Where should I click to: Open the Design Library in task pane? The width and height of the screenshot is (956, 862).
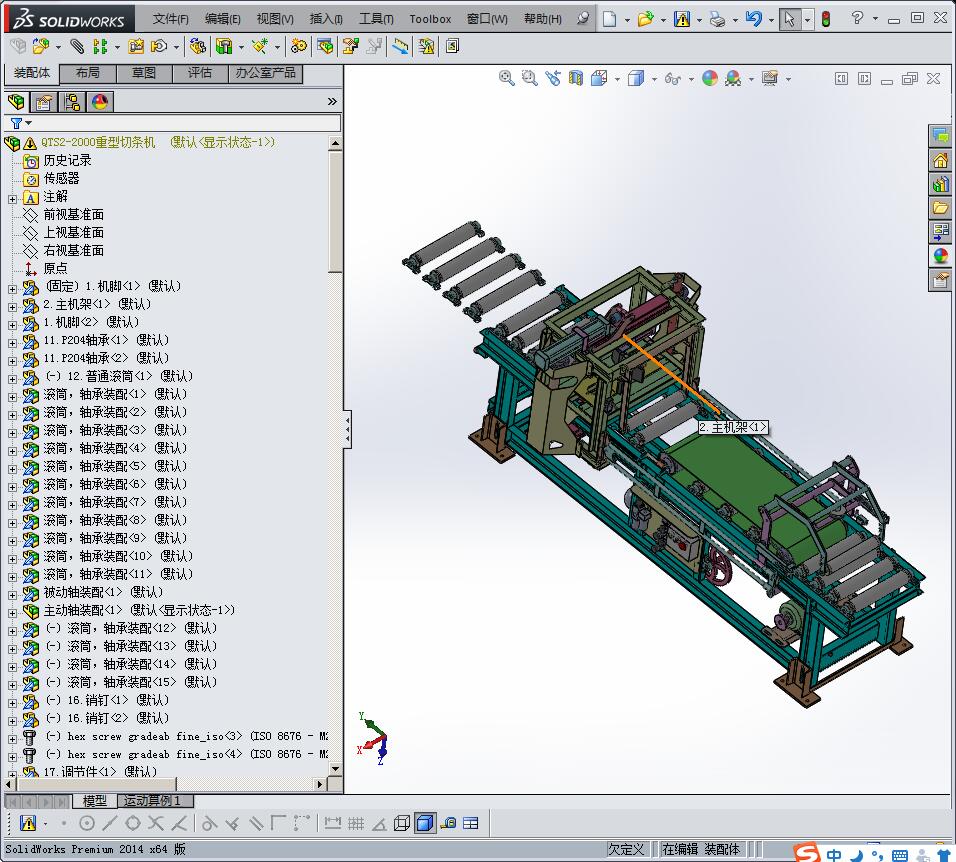pyautogui.click(x=940, y=184)
